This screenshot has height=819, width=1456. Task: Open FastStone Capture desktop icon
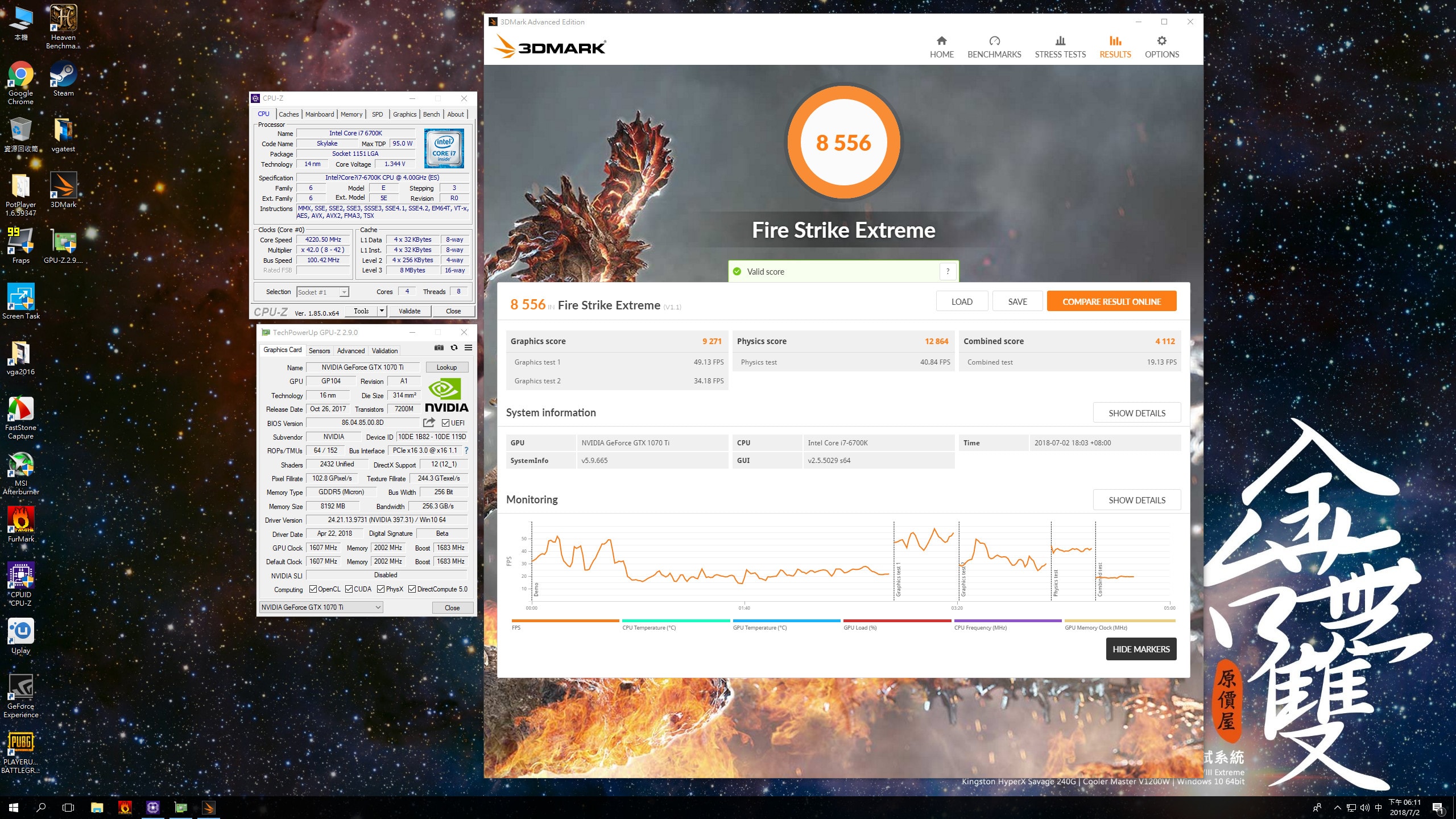pyautogui.click(x=20, y=417)
